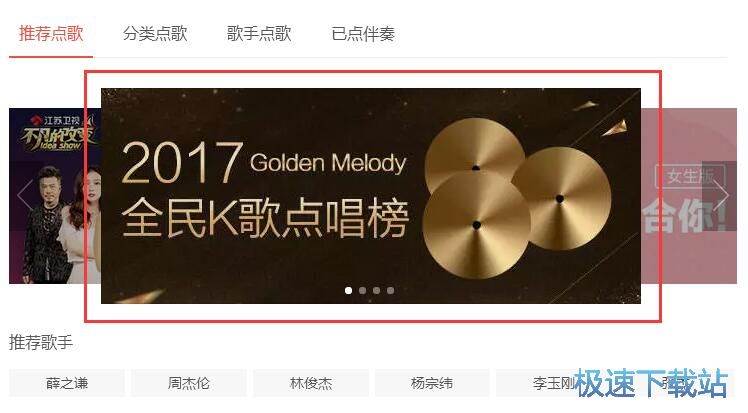748x413 pixels.
Task: Select the second carousel indicator dot
Action: pyautogui.click(x=363, y=290)
